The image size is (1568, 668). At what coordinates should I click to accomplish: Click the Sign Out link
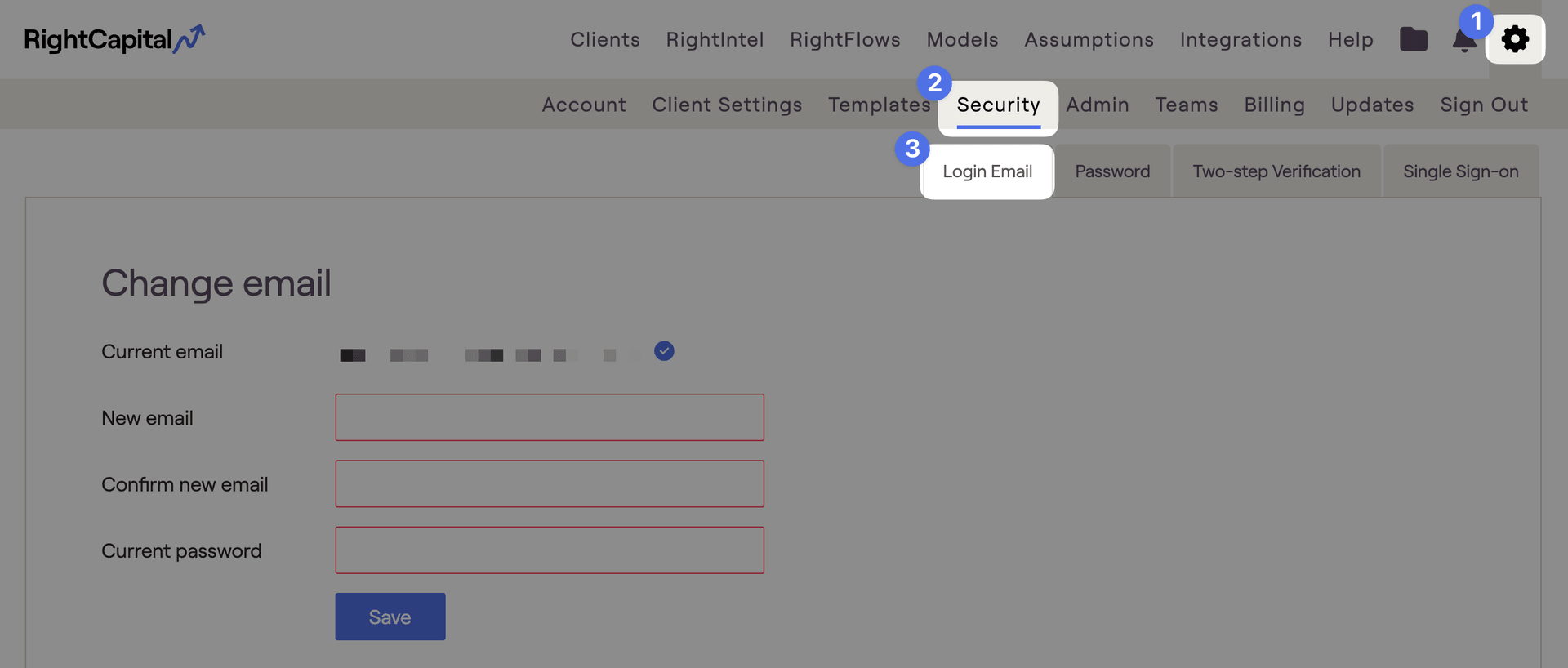point(1484,105)
